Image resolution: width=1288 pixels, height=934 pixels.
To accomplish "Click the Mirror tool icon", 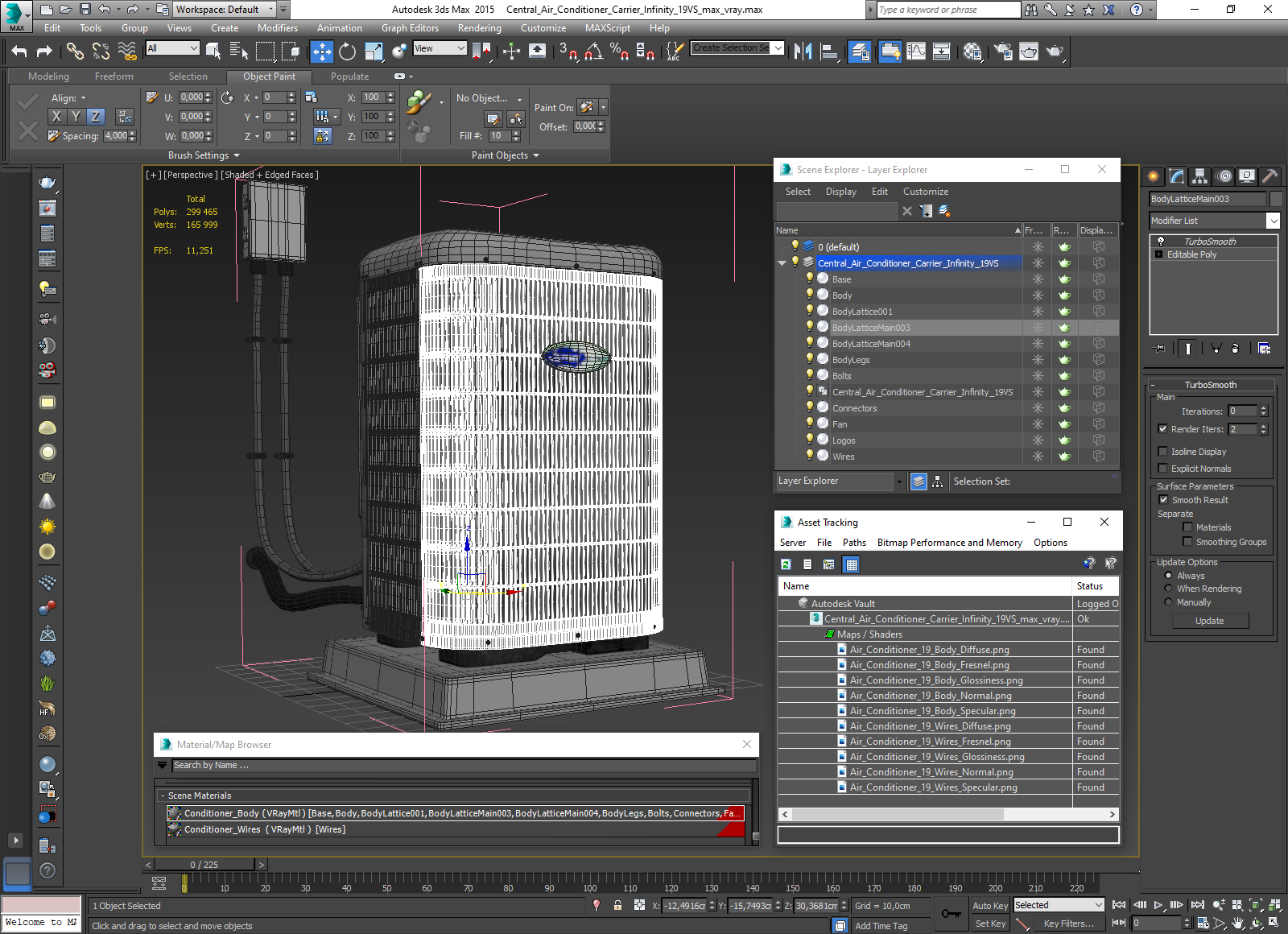I will click(x=803, y=52).
